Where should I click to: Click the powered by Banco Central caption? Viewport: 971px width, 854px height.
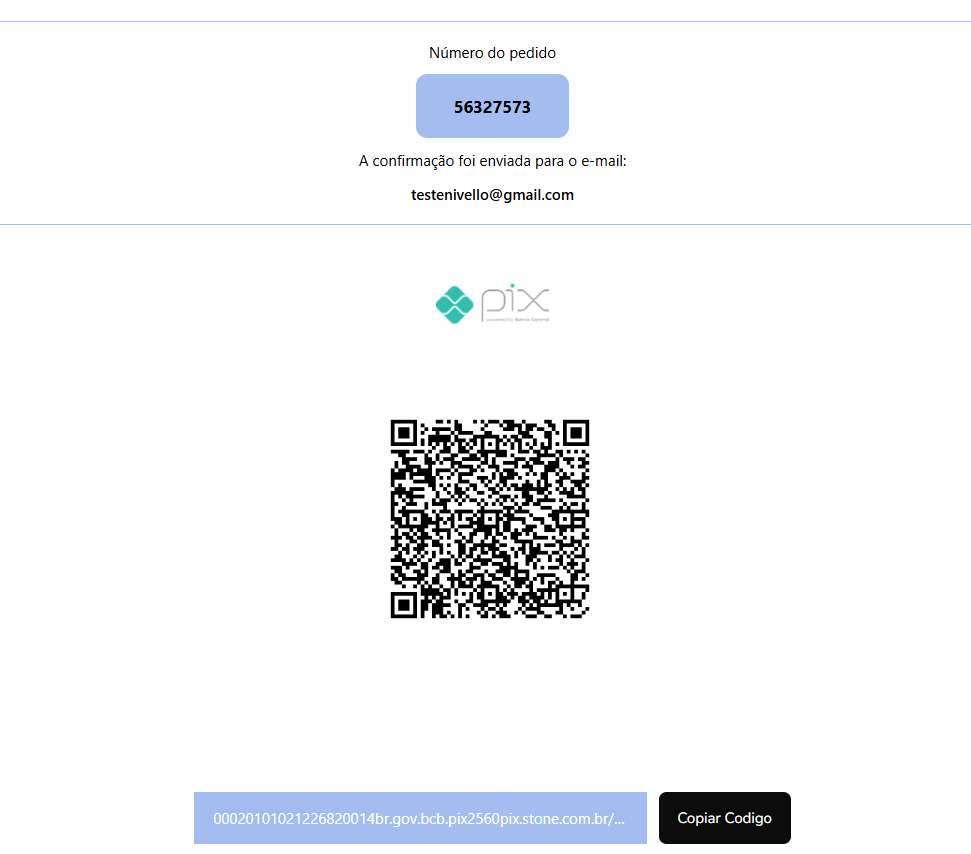click(518, 320)
